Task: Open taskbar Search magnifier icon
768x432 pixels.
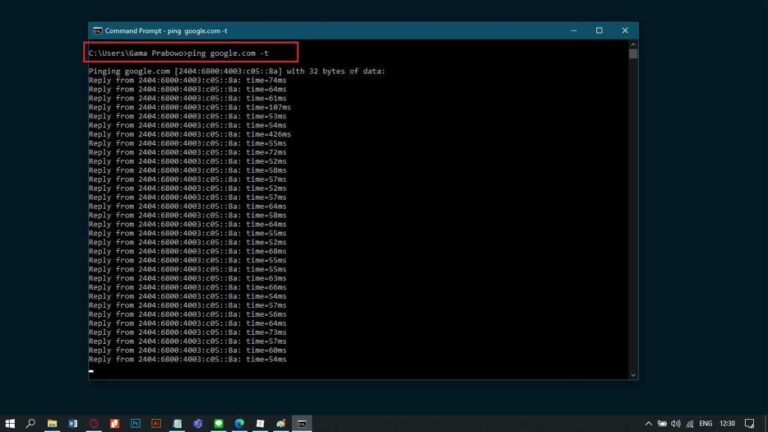Action: [x=31, y=423]
